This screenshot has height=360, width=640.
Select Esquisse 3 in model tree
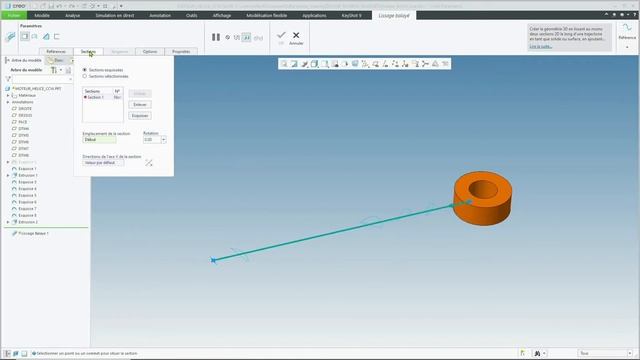(27, 182)
